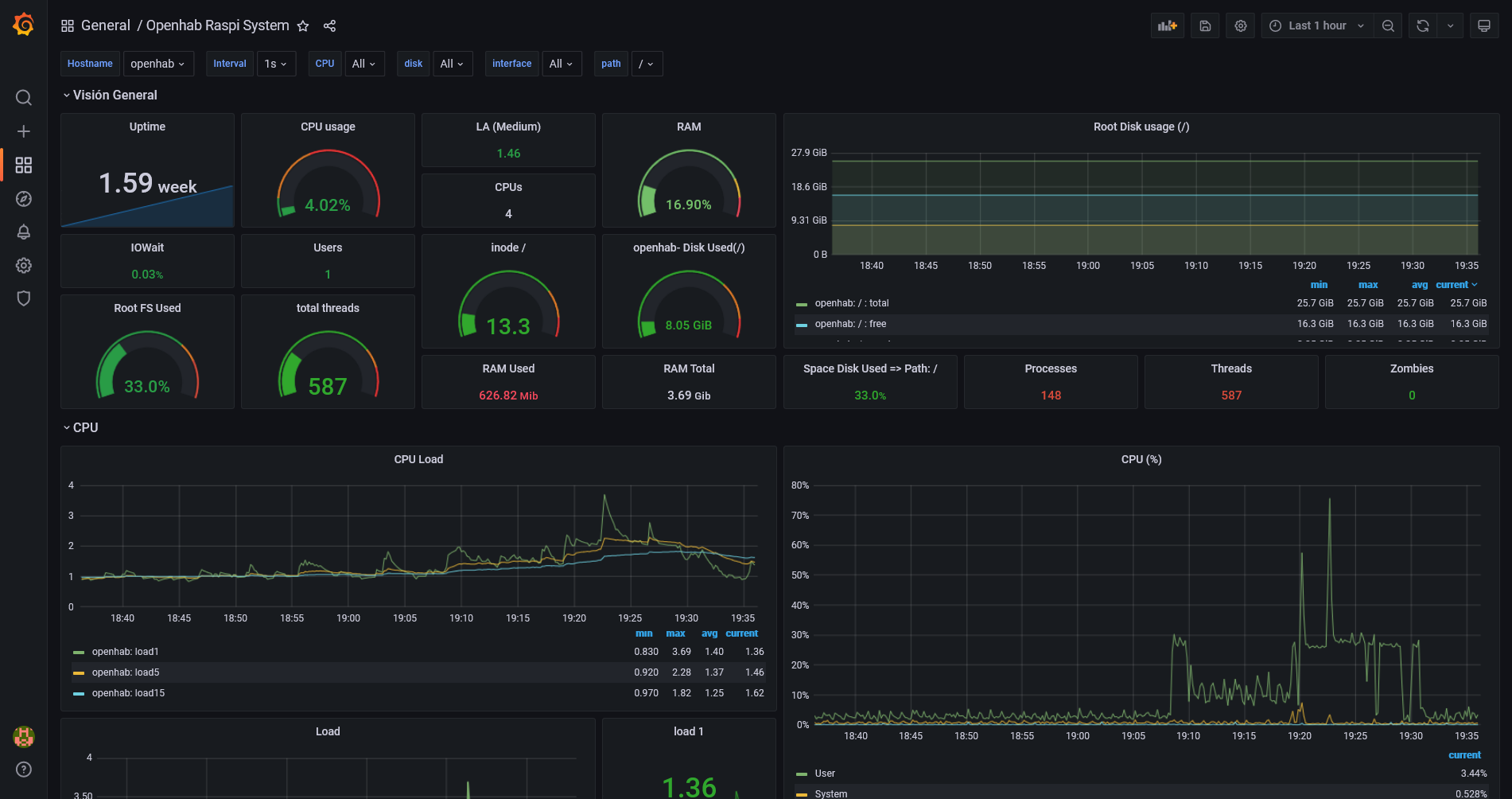Refresh the dashboard
The image size is (1512, 799).
pos(1422,26)
